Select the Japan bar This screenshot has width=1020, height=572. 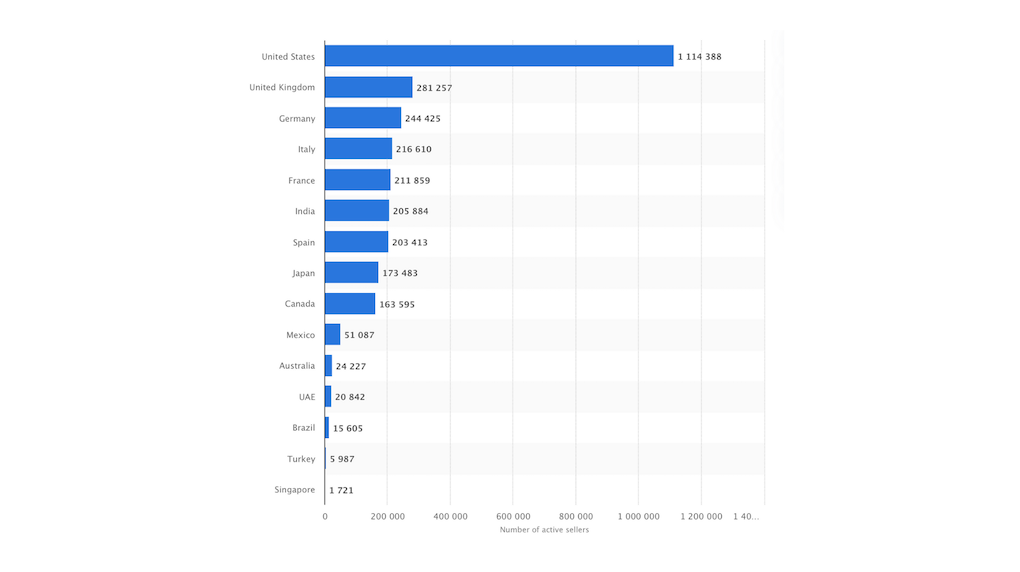[x=351, y=273]
